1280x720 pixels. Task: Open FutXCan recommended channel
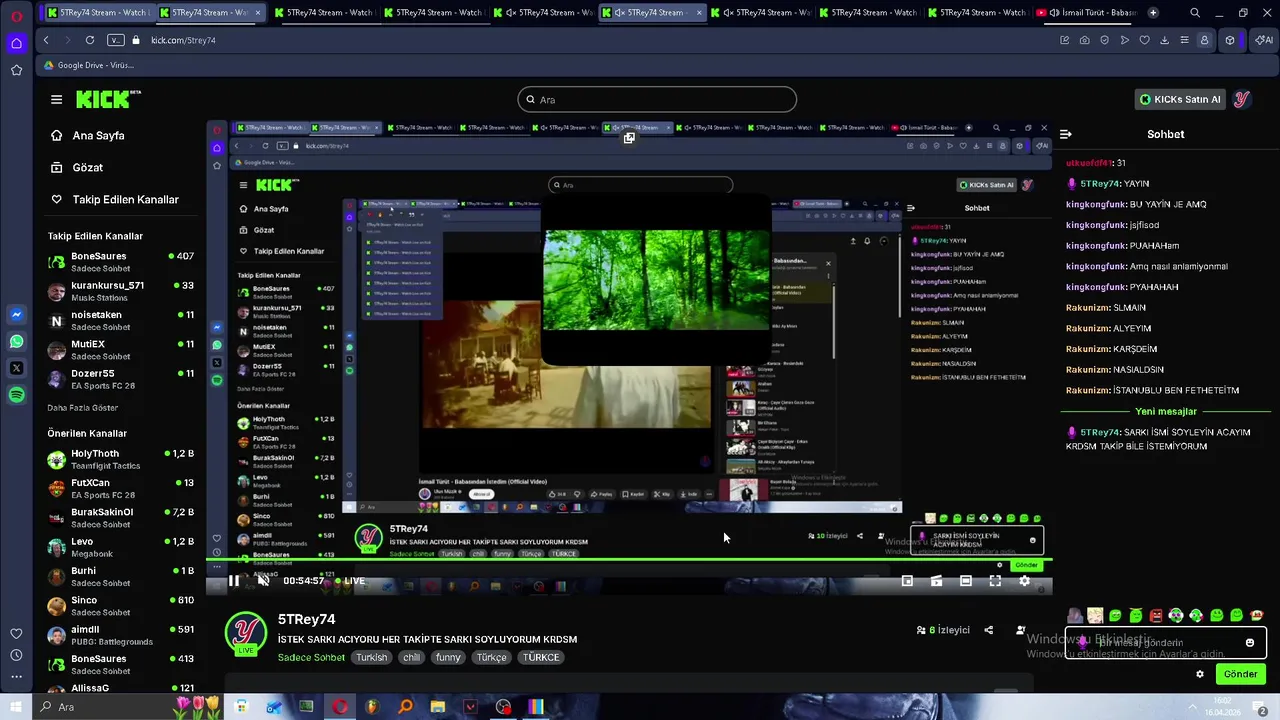click(120, 488)
